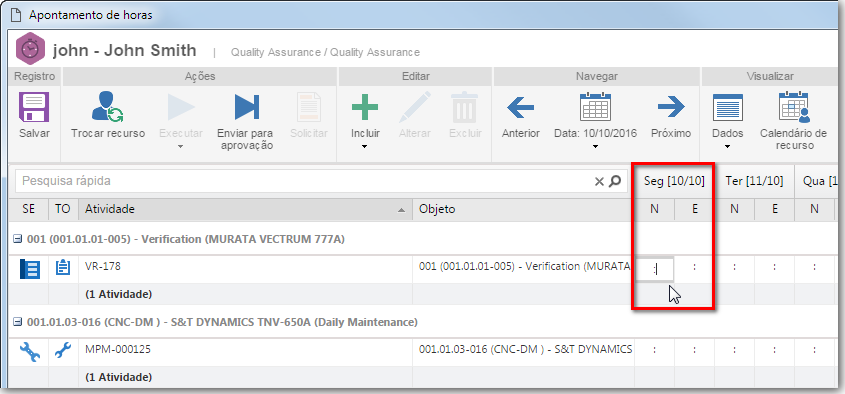Click the Registro toolbar group label
This screenshot has width=845, height=394.
pyautogui.click(x=34, y=77)
